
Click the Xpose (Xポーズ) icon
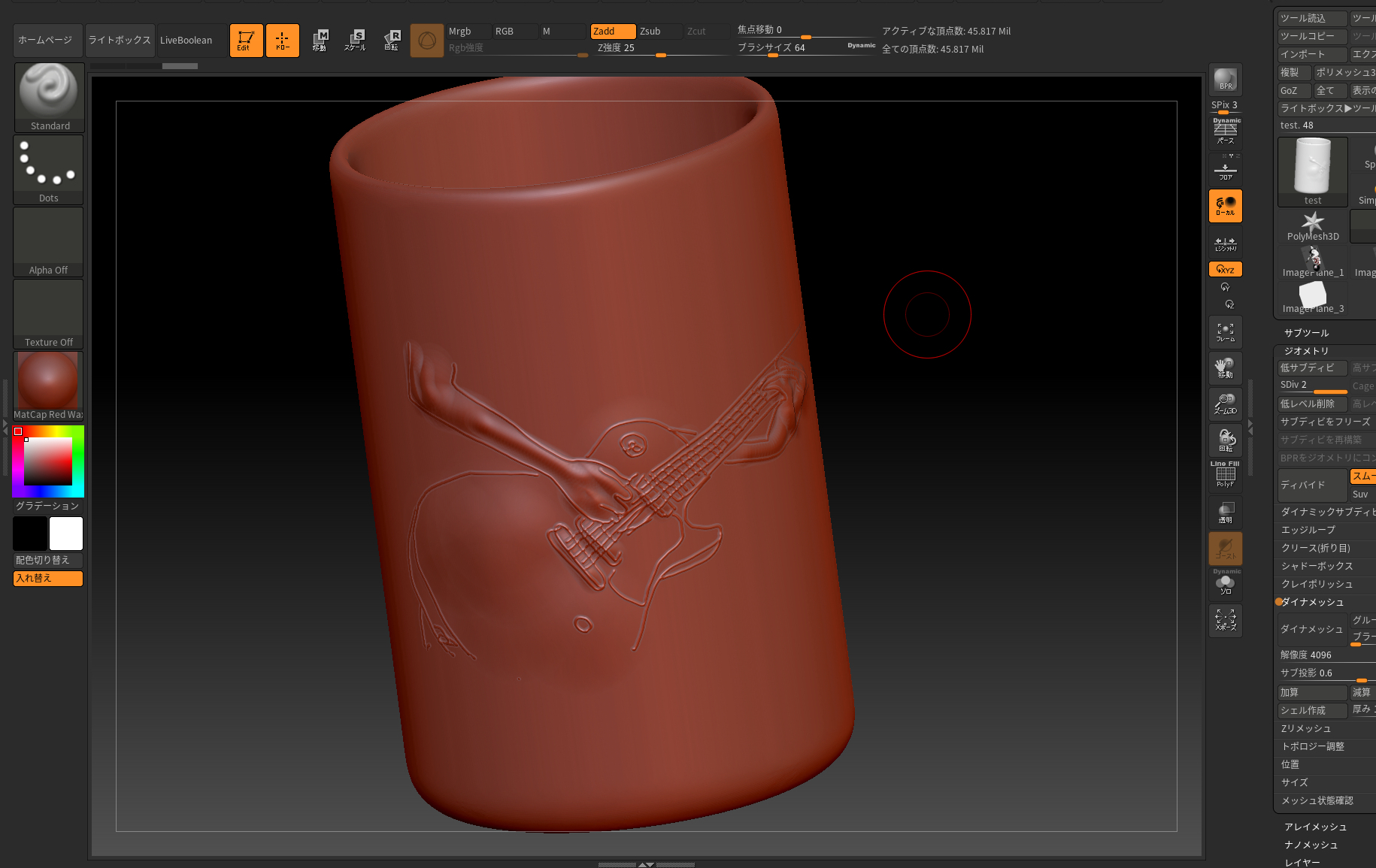click(1225, 621)
